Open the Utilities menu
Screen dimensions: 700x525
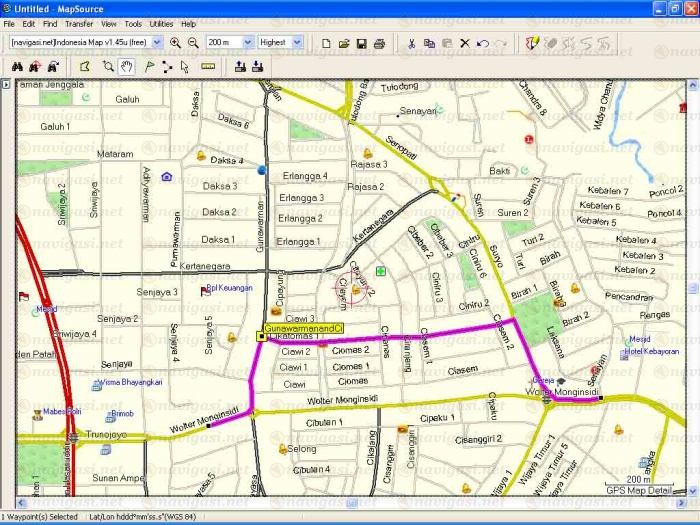(x=161, y=23)
